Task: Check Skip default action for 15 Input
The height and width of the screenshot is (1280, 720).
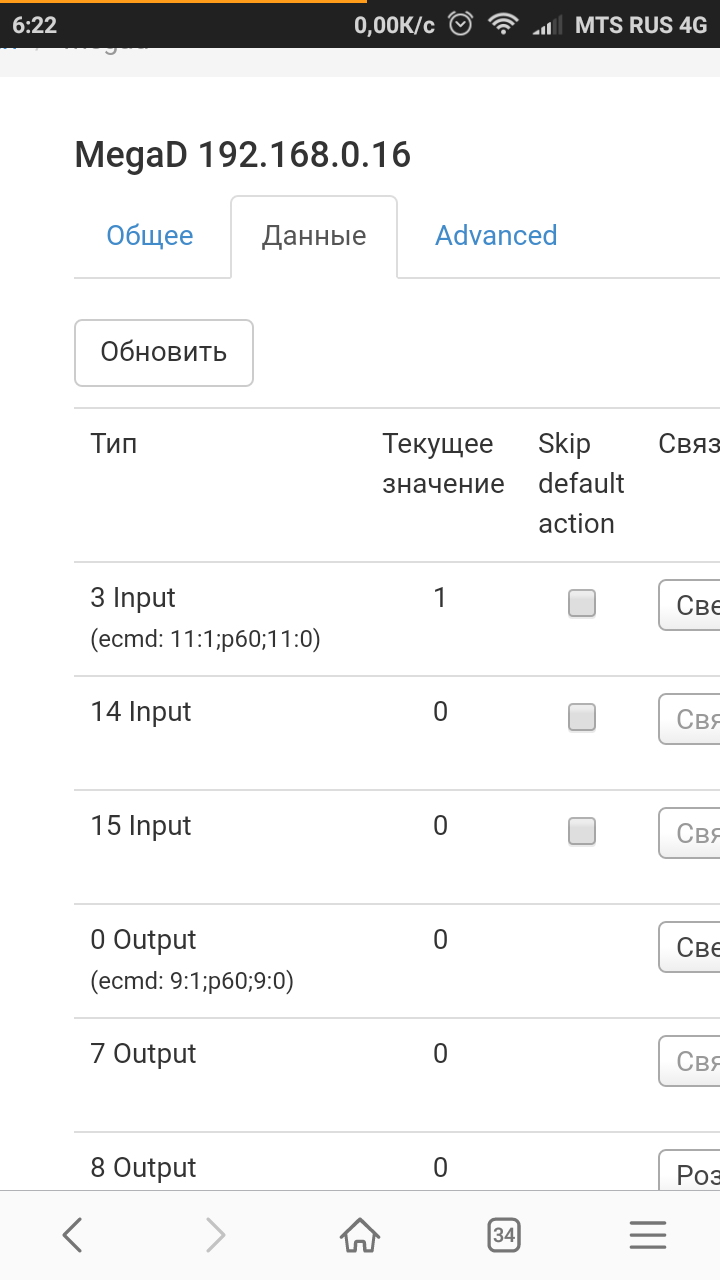Action: (x=581, y=831)
